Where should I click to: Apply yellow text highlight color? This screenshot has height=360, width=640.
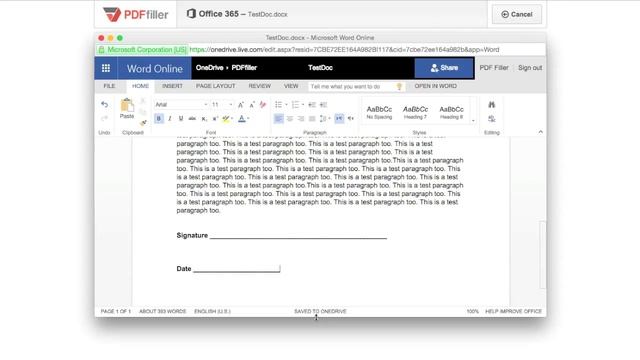click(225, 119)
